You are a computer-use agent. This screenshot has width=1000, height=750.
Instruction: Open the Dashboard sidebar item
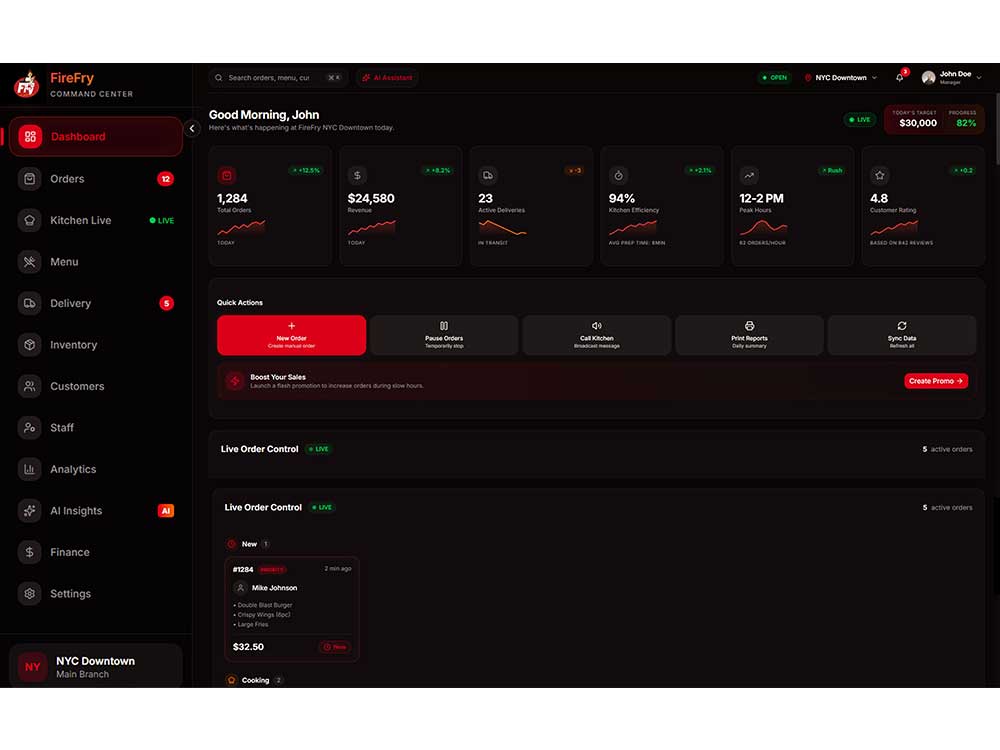click(96, 136)
